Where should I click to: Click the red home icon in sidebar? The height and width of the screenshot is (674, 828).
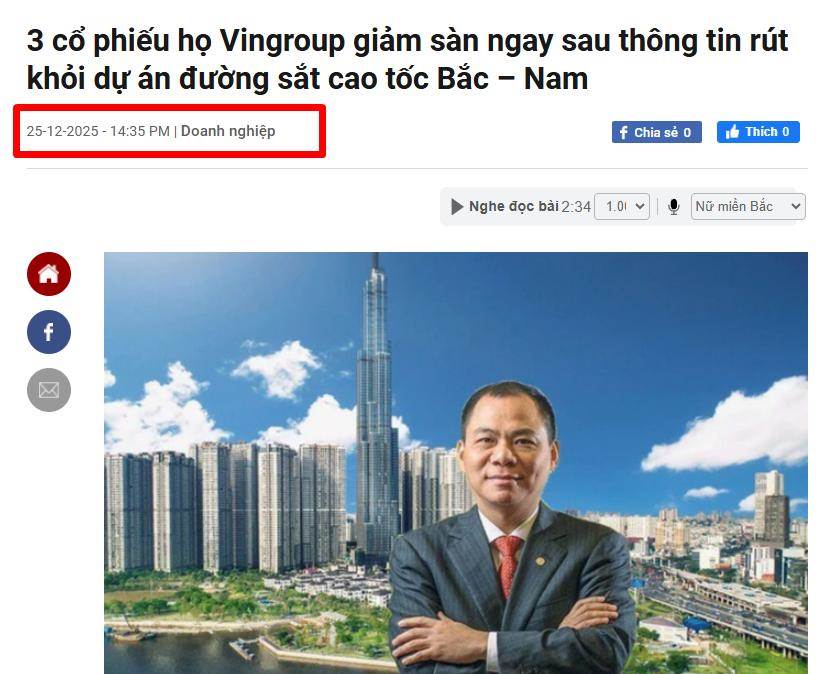49,274
